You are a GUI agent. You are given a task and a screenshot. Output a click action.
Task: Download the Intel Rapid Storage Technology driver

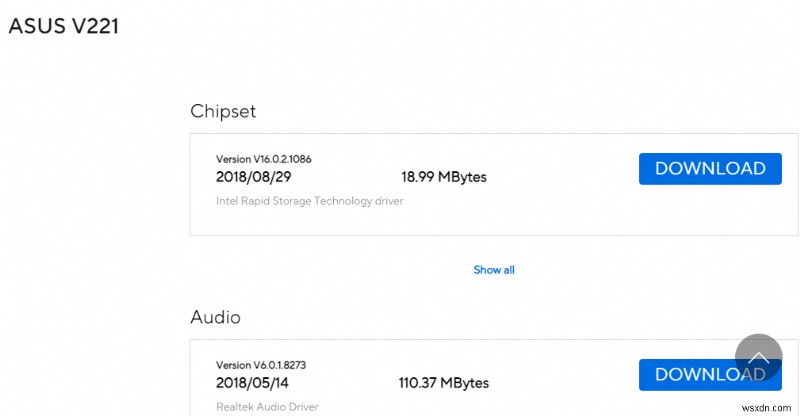click(x=709, y=169)
